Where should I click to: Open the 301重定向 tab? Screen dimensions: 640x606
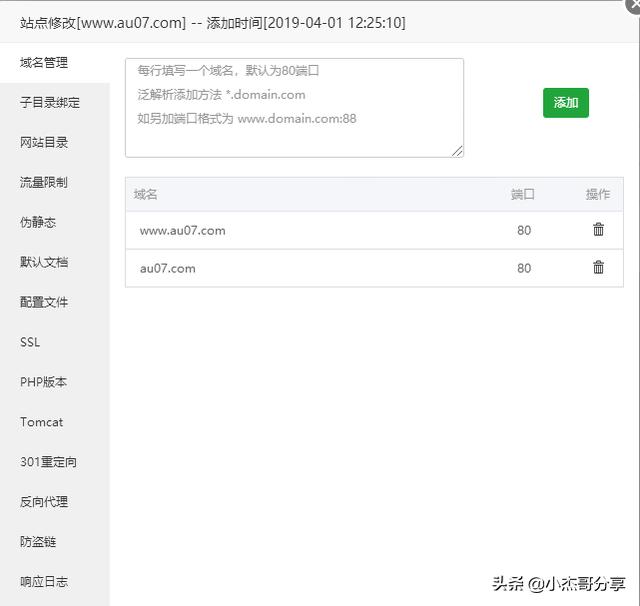pyautogui.click(x=55, y=462)
